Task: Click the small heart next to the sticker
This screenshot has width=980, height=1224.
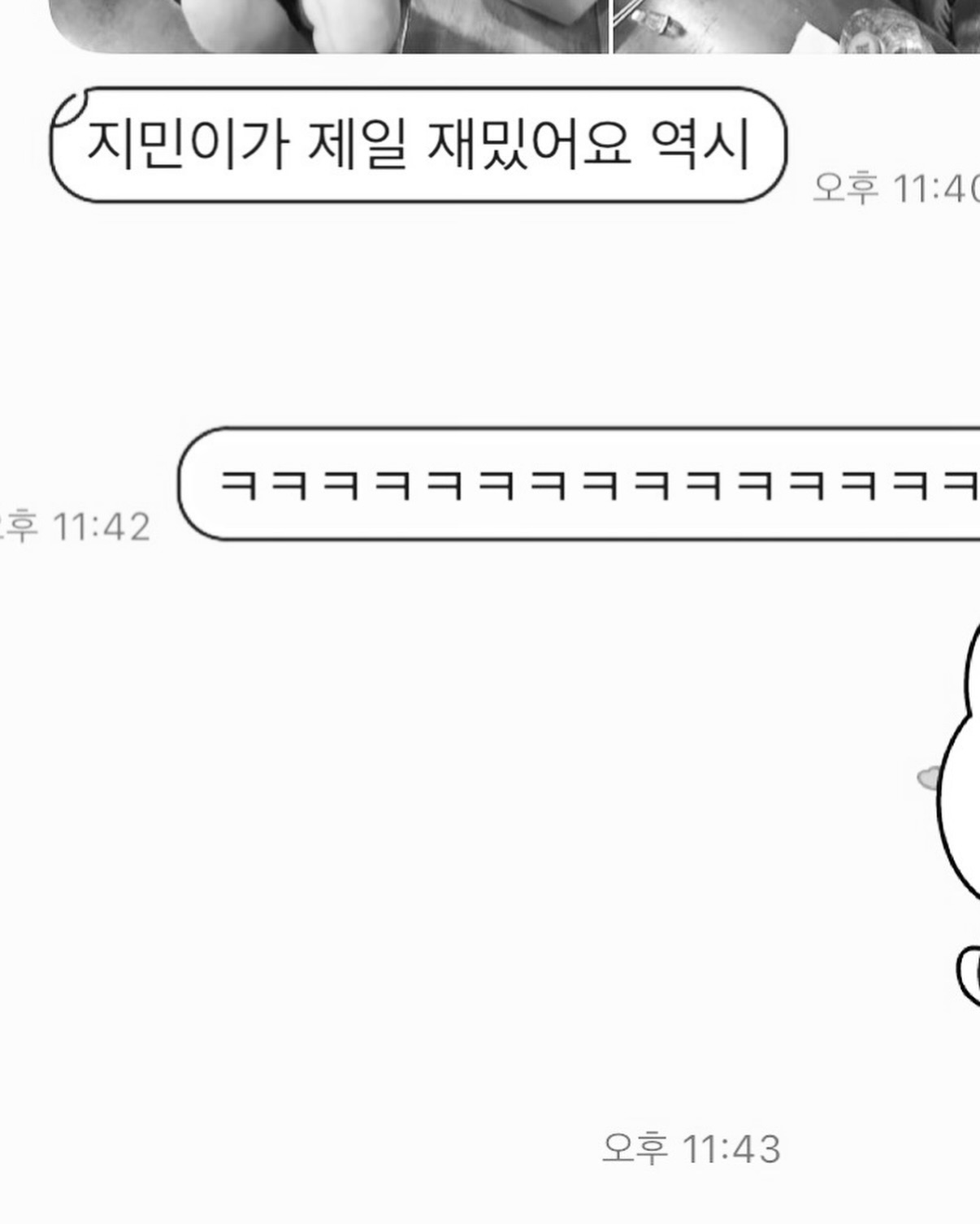Action: [x=927, y=778]
